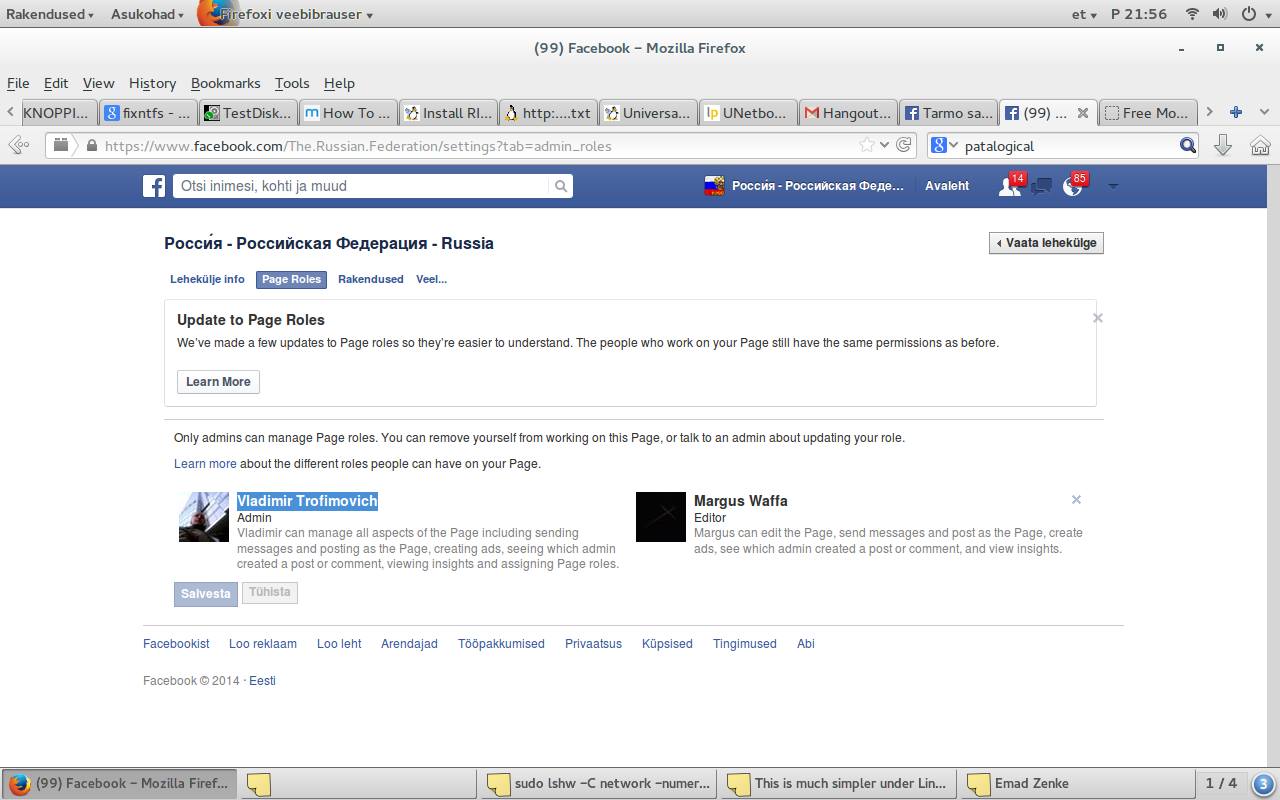Click into Facebook search field

(x=362, y=186)
